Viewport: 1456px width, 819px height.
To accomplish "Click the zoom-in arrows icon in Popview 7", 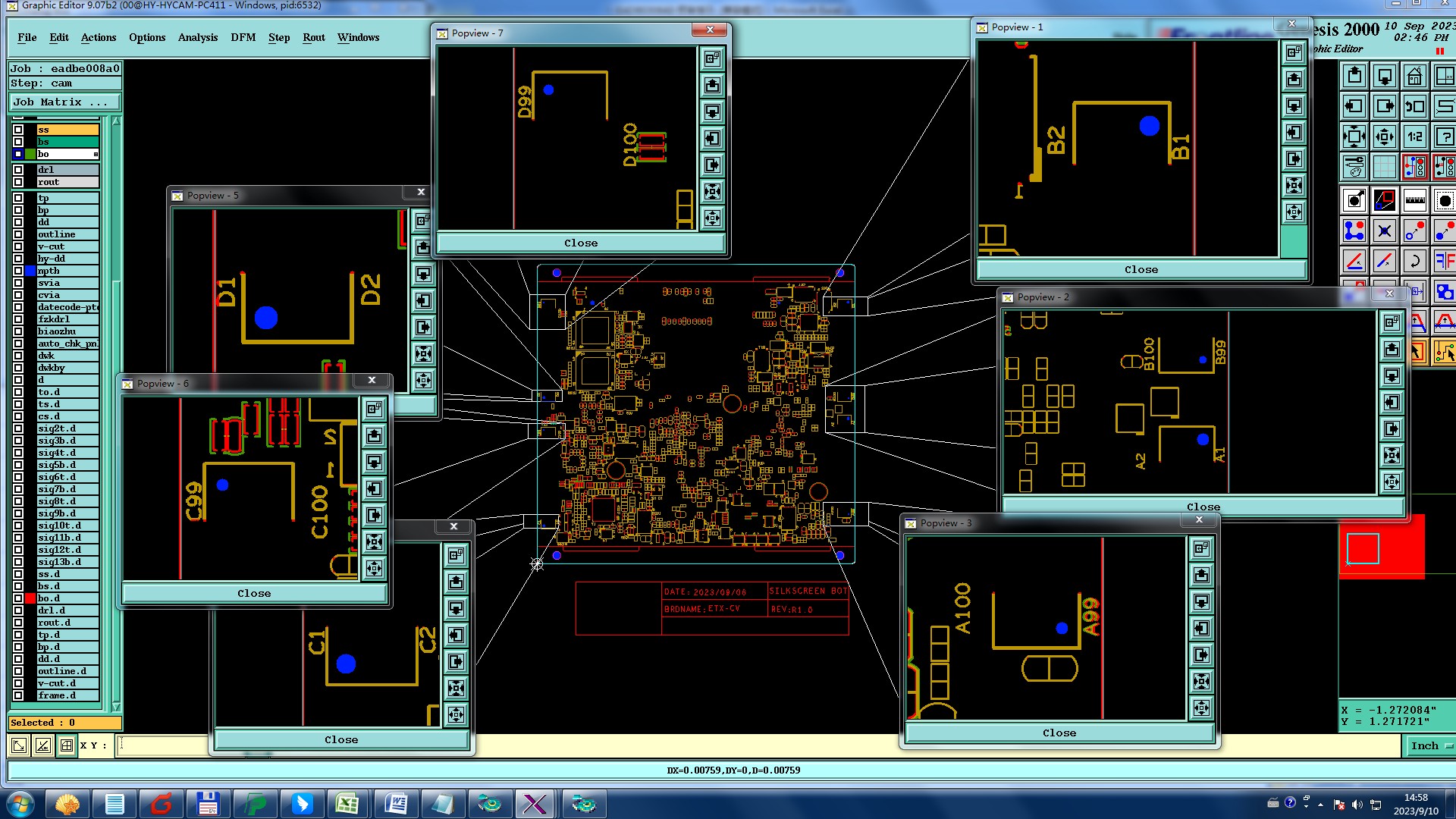I will point(712,192).
